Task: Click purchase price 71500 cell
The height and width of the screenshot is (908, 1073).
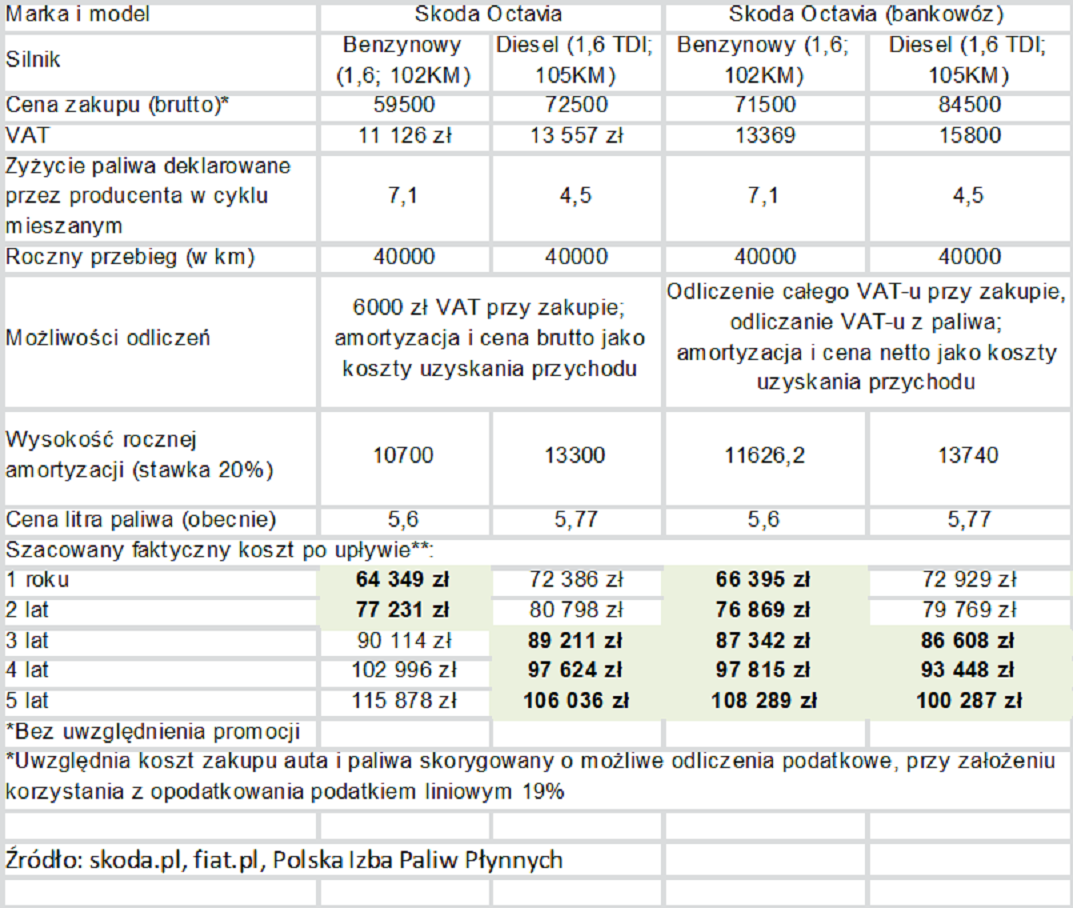Action: [x=764, y=105]
